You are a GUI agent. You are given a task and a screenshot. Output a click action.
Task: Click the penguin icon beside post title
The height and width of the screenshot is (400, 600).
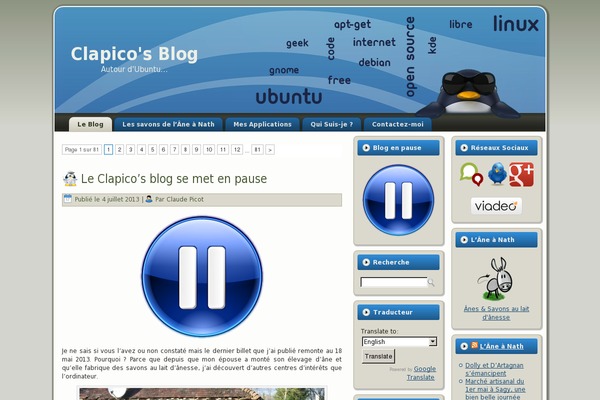coord(70,178)
